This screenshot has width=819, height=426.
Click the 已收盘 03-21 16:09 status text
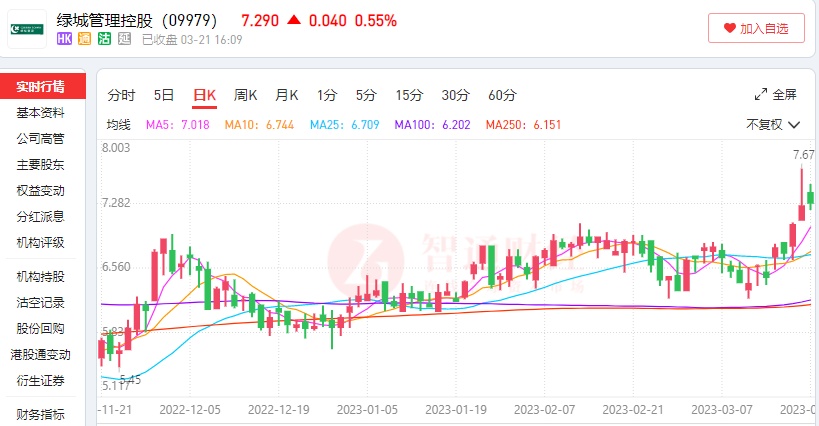coord(192,40)
